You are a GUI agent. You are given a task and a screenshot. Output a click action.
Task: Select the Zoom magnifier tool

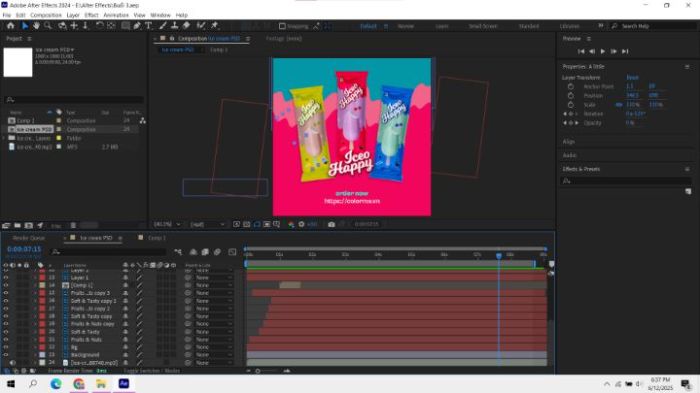click(x=47, y=26)
